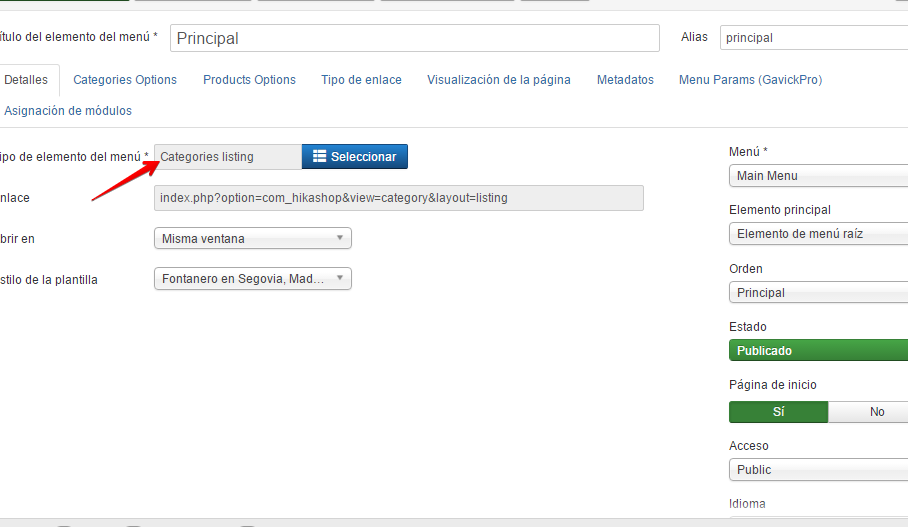Switch to the Detalles tab
908x527 pixels.
point(26,80)
